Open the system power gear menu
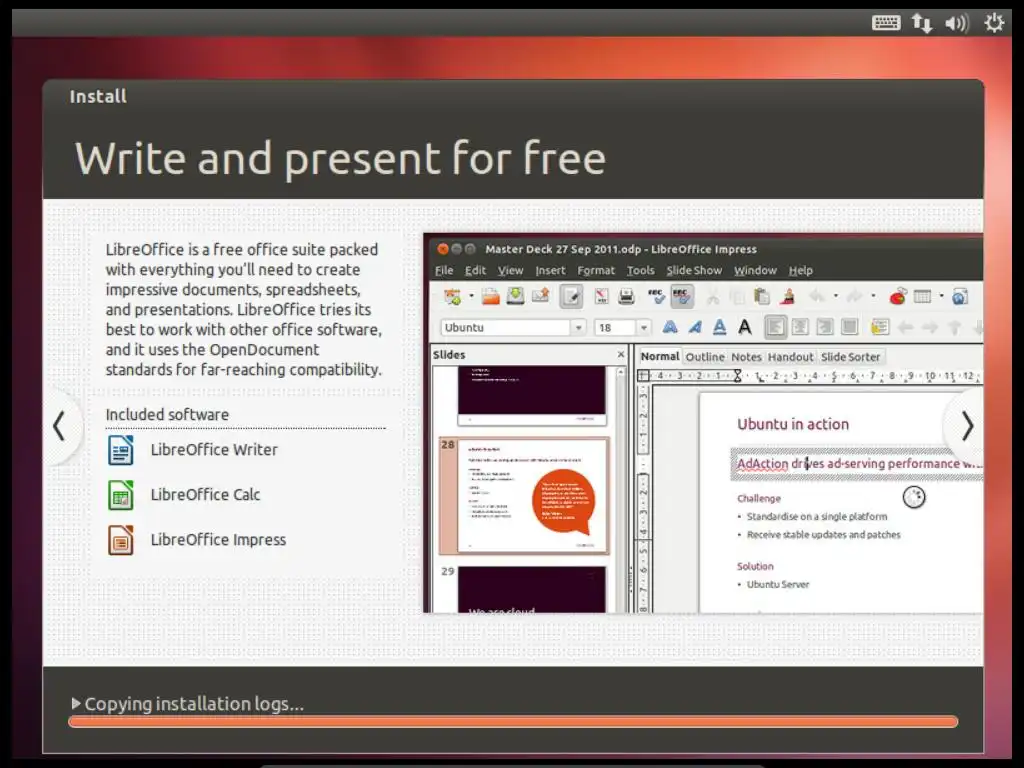 (x=994, y=23)
